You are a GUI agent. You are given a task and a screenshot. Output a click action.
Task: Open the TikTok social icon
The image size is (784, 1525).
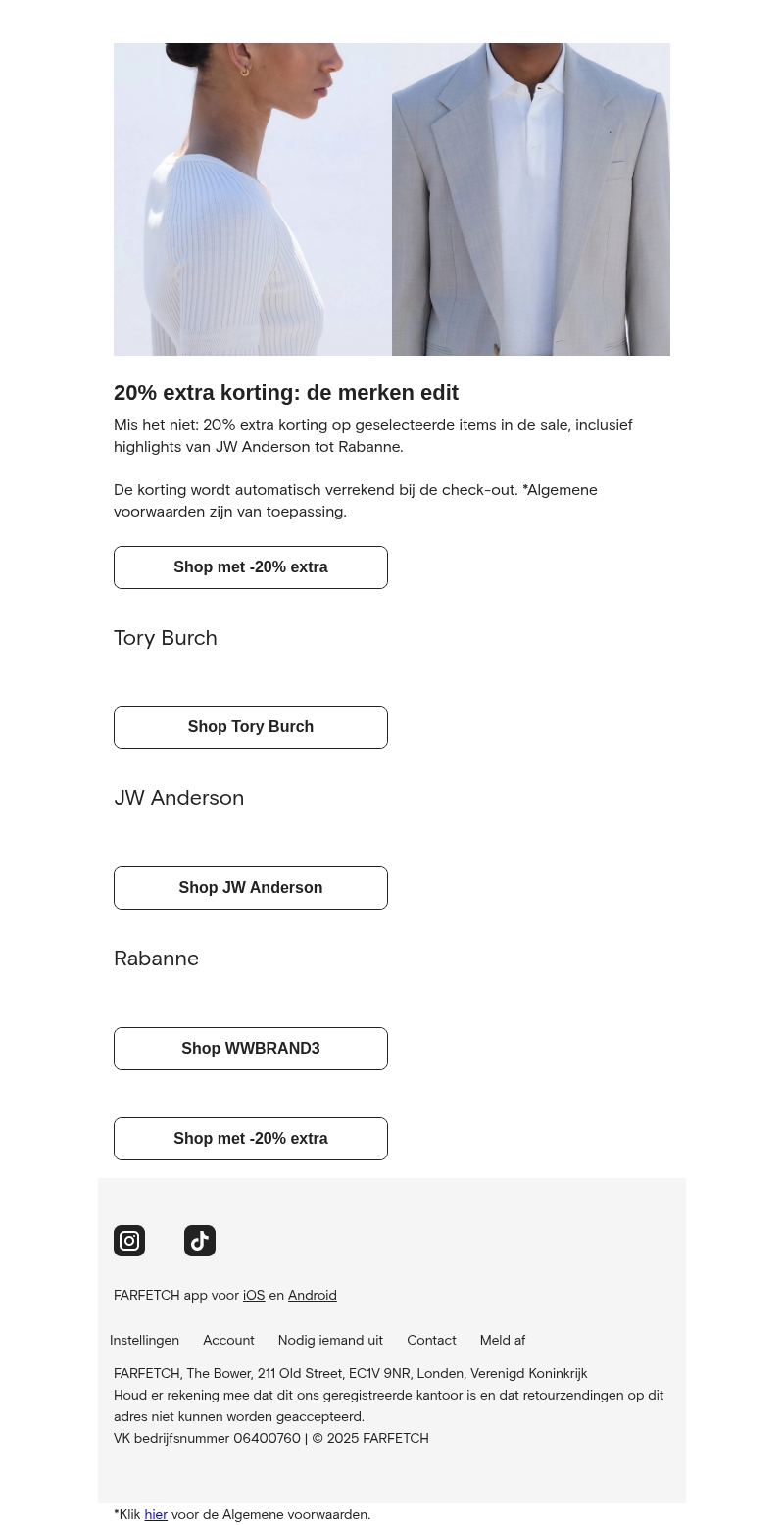[x=200, y=1241]
